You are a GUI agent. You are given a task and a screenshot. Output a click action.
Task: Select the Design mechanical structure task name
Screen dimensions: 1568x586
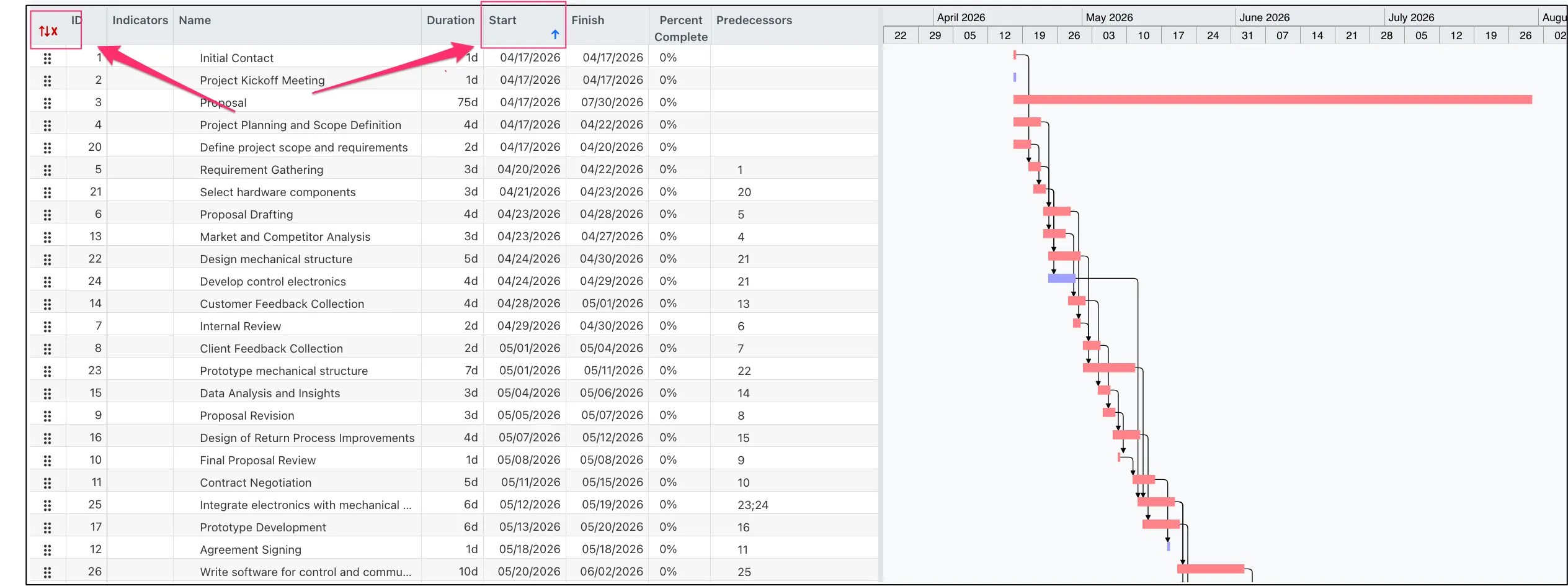[x=276, y=259]
